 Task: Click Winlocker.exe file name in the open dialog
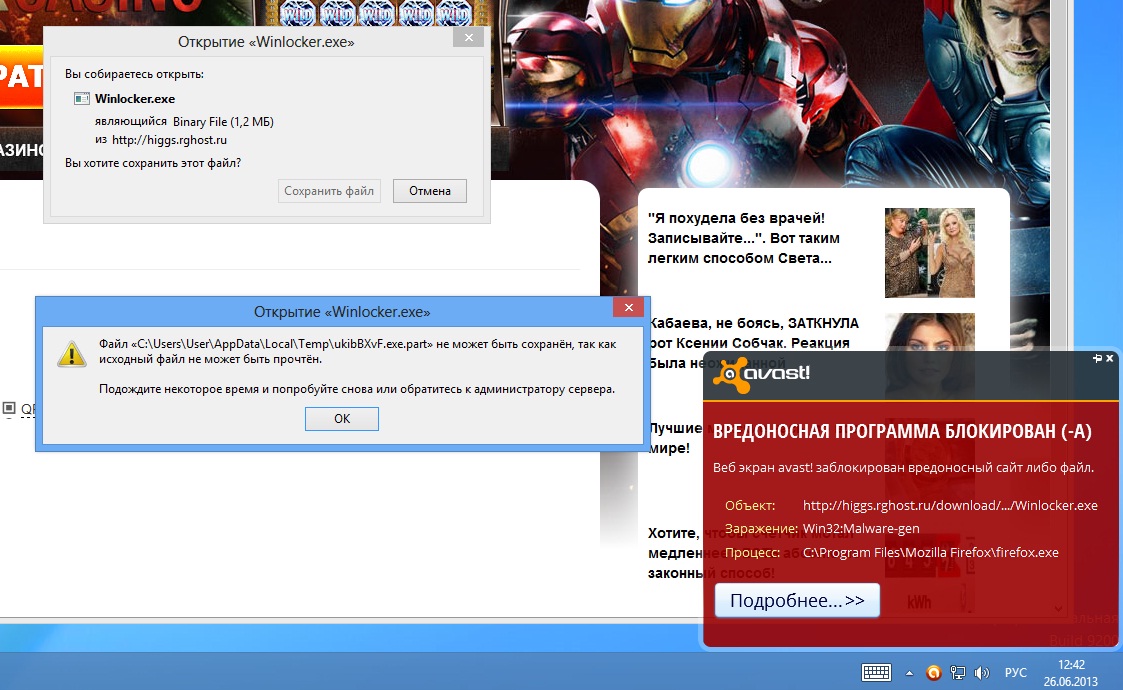click(x=135, y=99)
